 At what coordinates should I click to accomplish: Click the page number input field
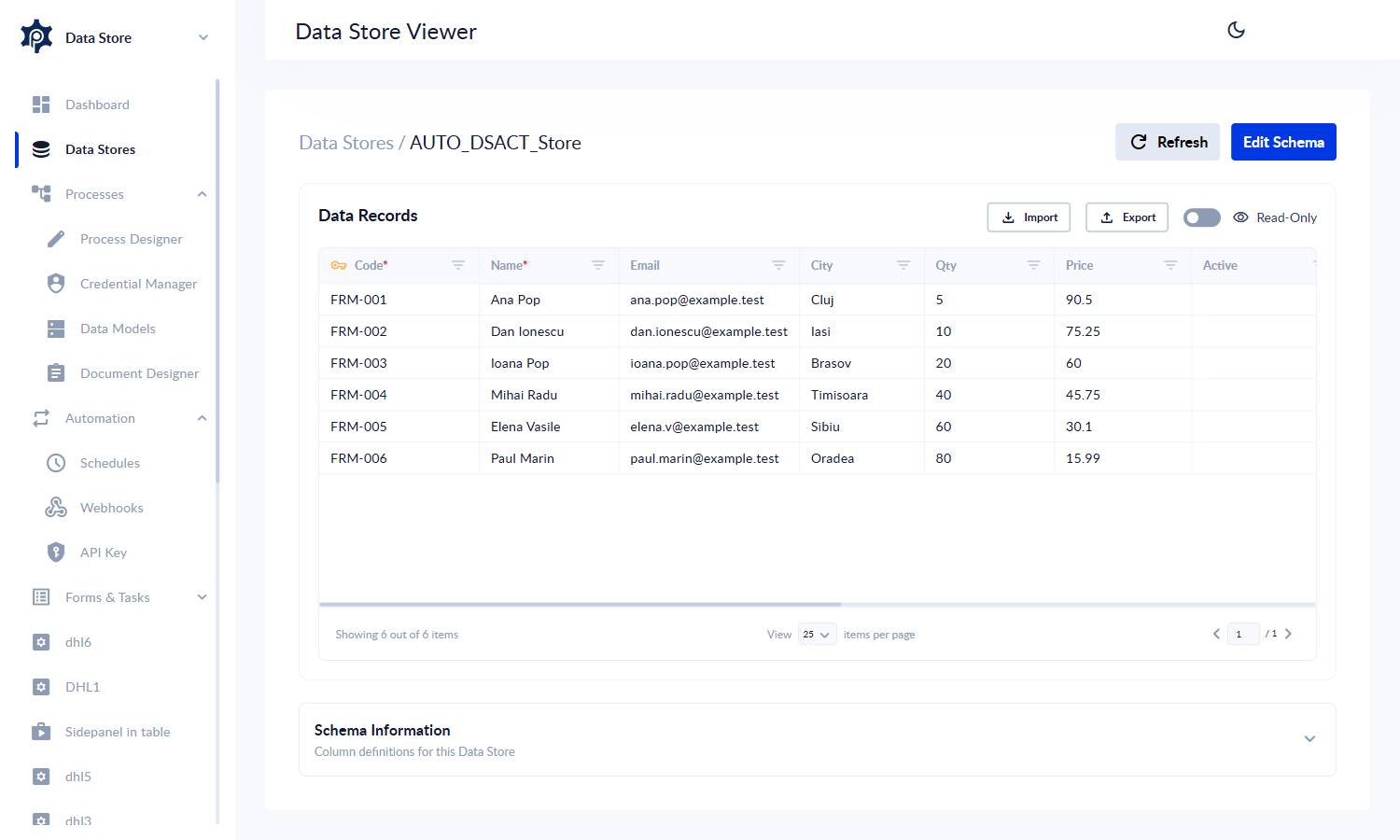[1243, 635]
